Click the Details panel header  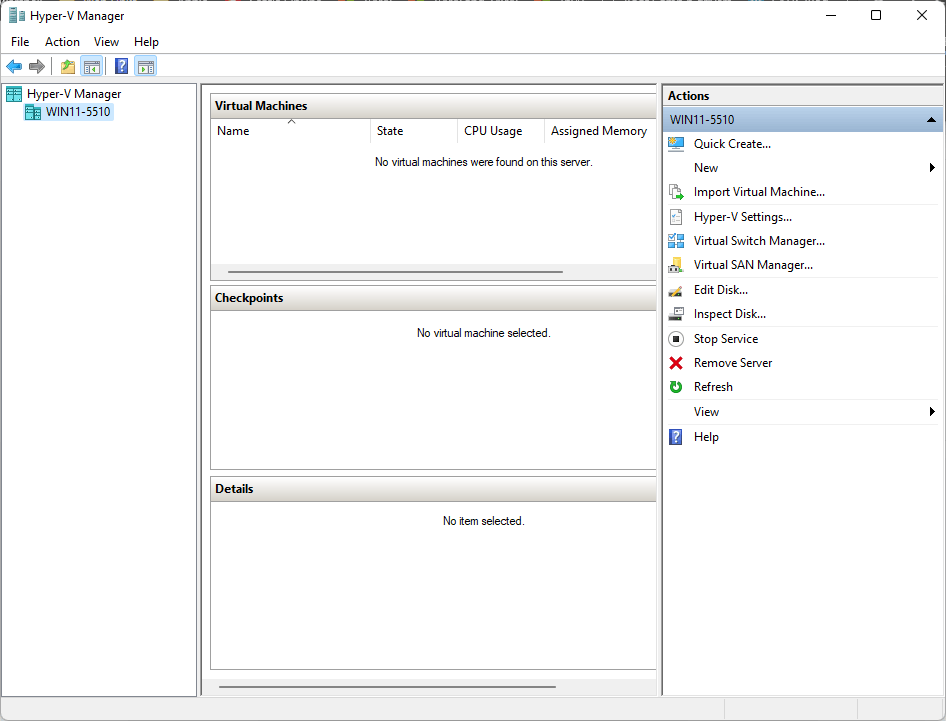click(x=433, y=489)
